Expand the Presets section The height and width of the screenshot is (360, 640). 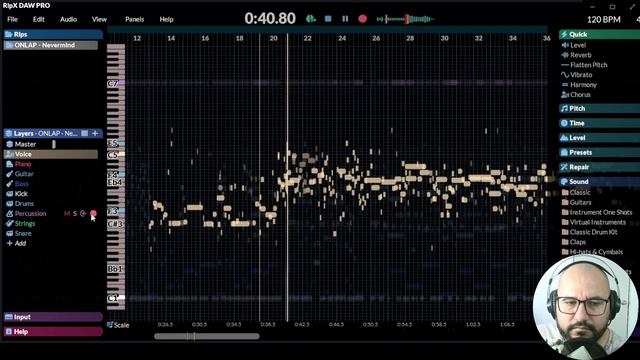click(x=599, y=153)
